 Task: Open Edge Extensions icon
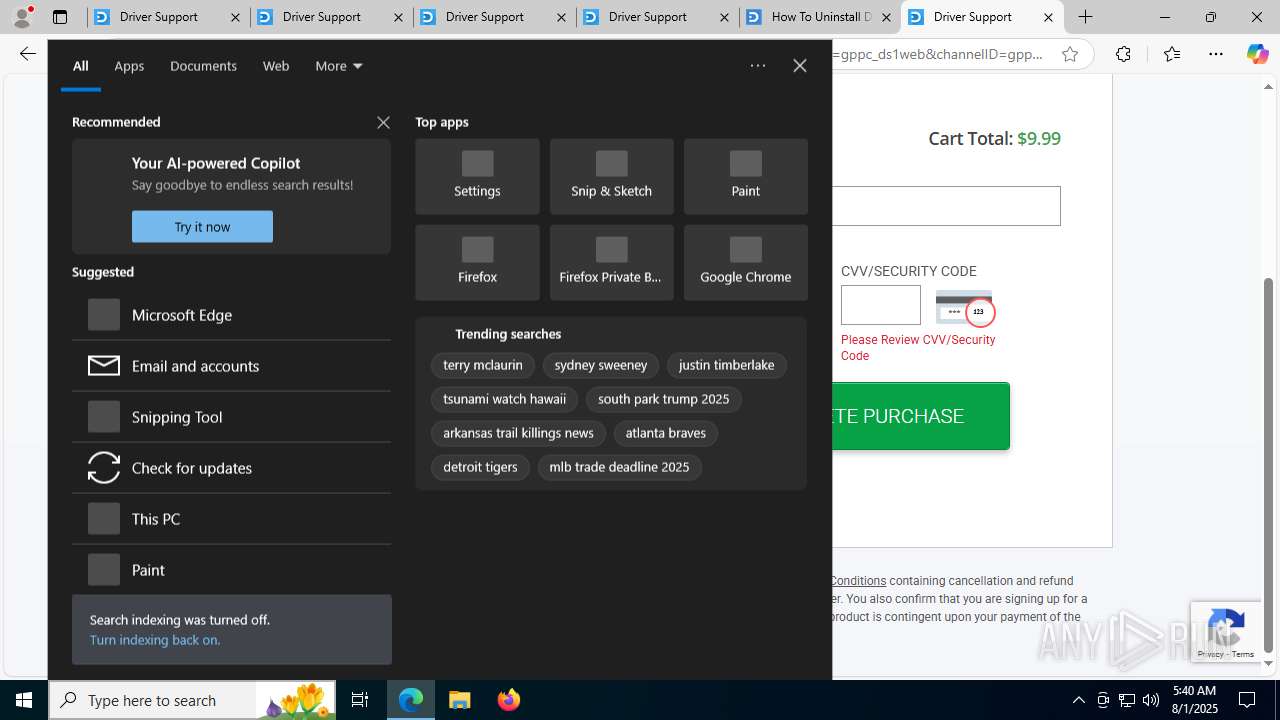coord(1123,54)
